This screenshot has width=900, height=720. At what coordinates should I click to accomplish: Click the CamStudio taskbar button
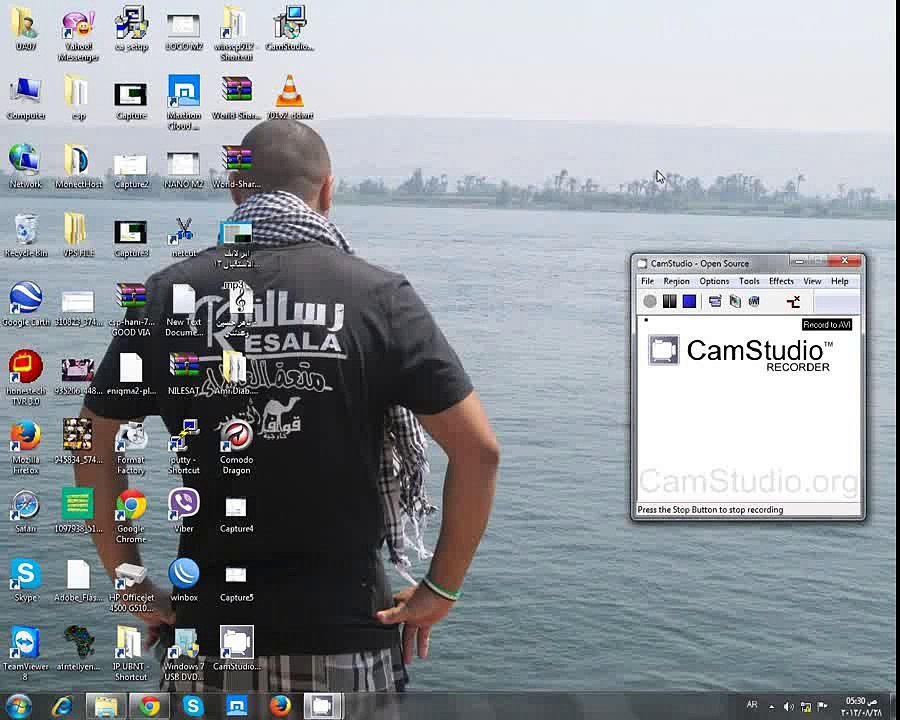323,706
